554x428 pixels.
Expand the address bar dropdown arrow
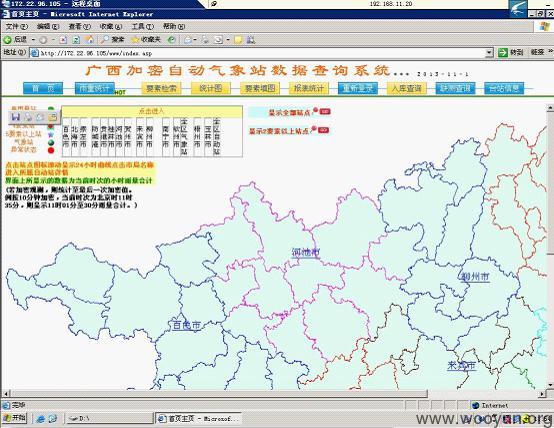[489, 53]
